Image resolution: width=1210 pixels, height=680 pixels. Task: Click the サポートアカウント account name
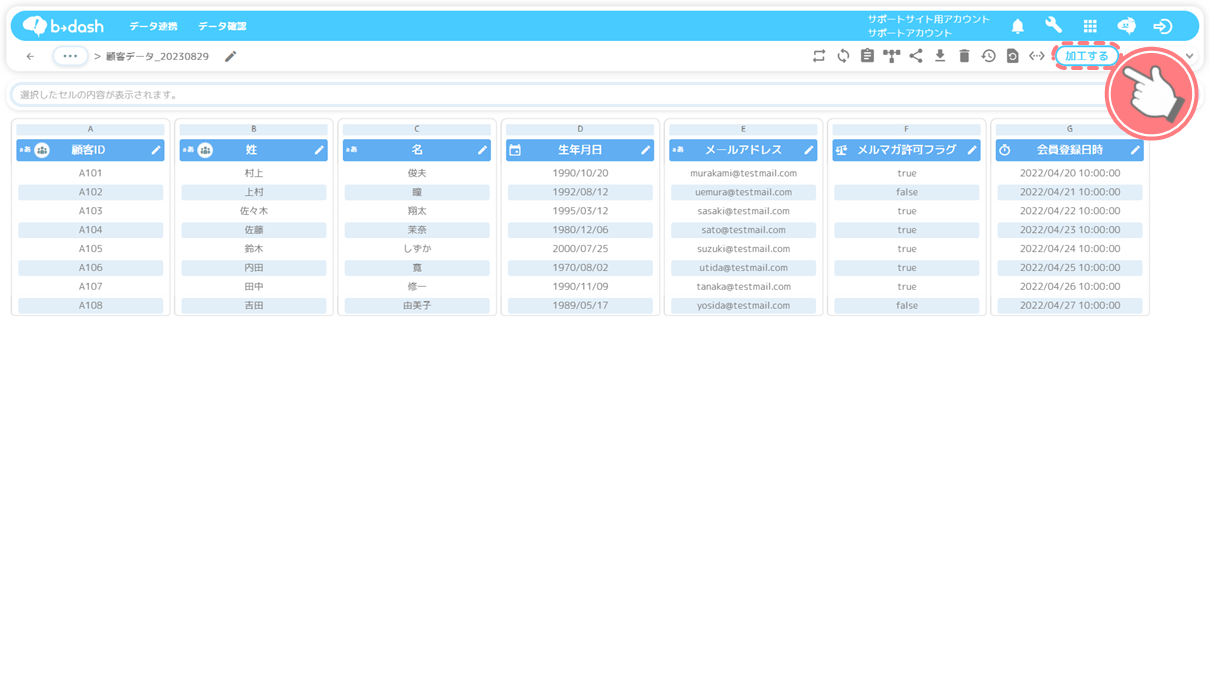[x=909, y=33]
